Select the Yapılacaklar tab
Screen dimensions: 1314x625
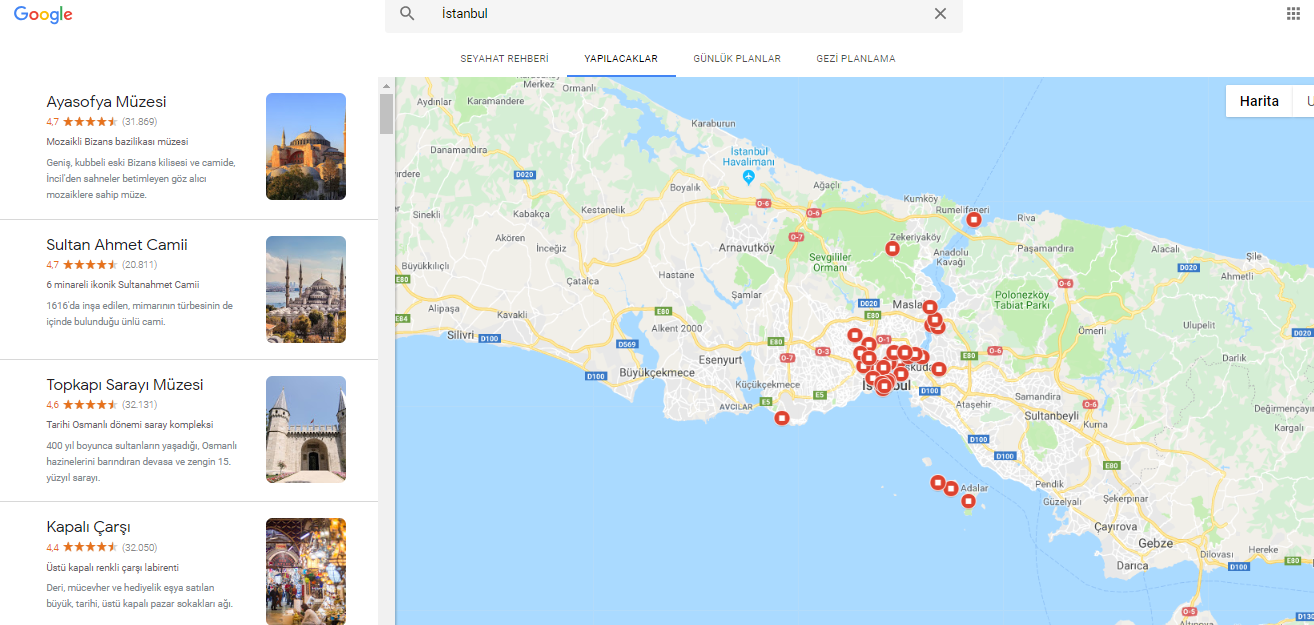click(621, 59)
